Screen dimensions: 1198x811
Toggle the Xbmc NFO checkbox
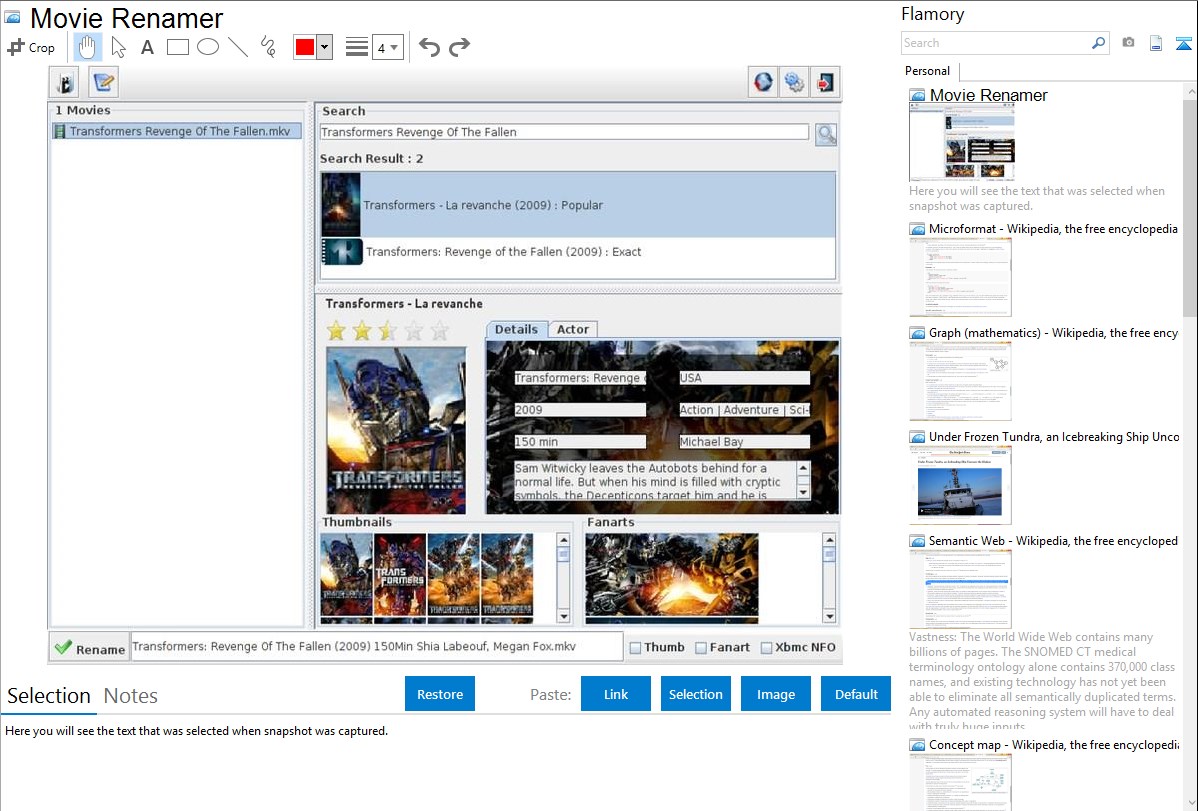tap(766, 648)
